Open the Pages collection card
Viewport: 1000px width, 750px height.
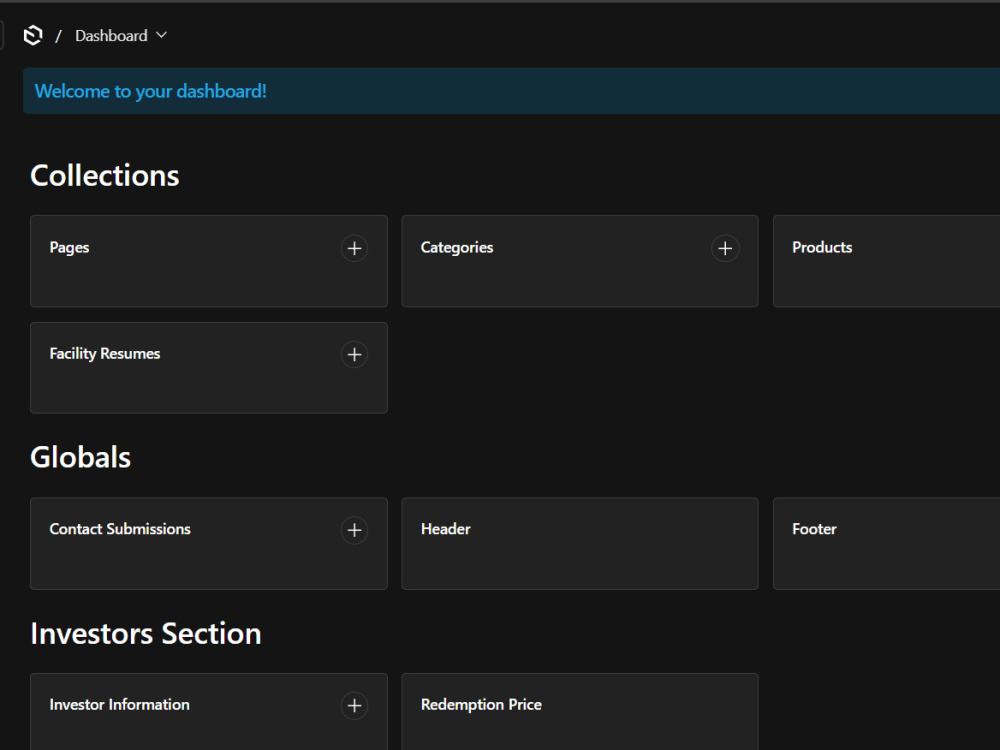[209, 261]
